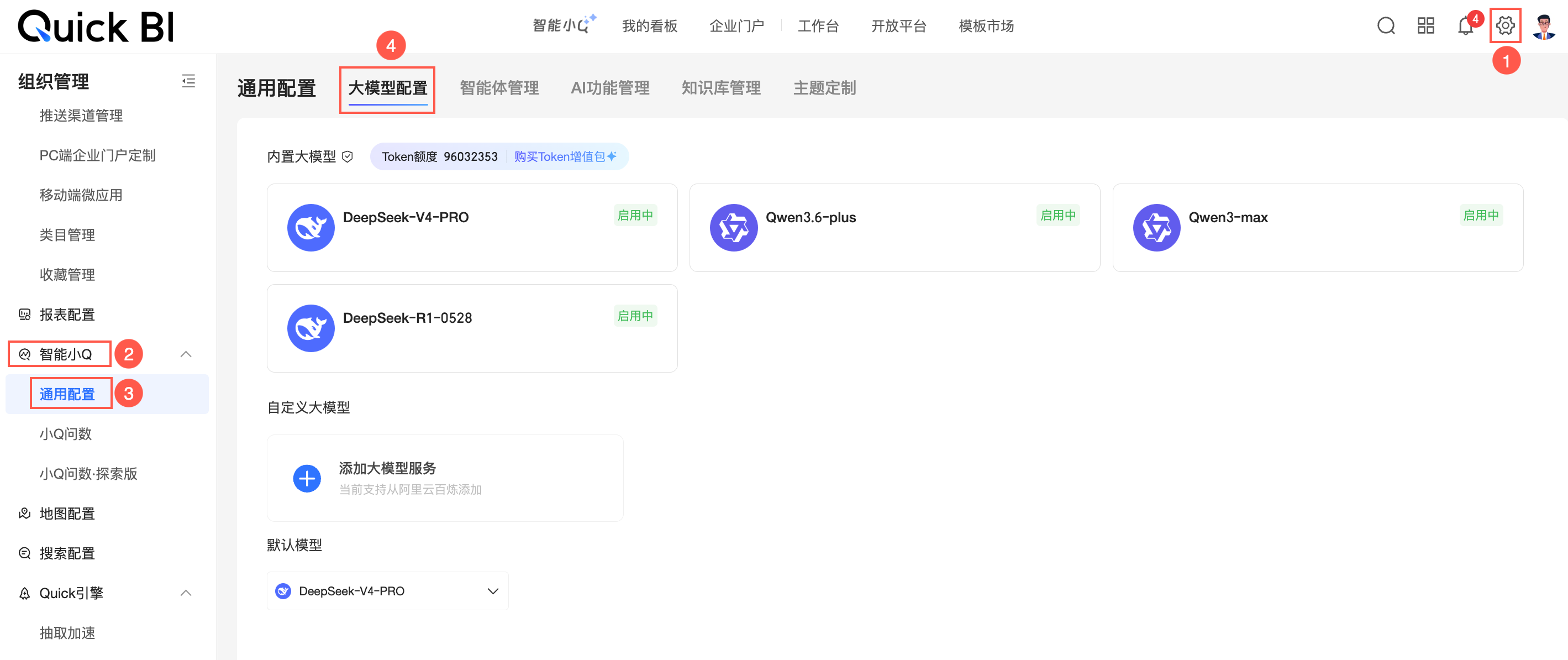The image size is (1568, 660).
Task: Open 报表配置 in the sidebar
Action: [67, 315]
